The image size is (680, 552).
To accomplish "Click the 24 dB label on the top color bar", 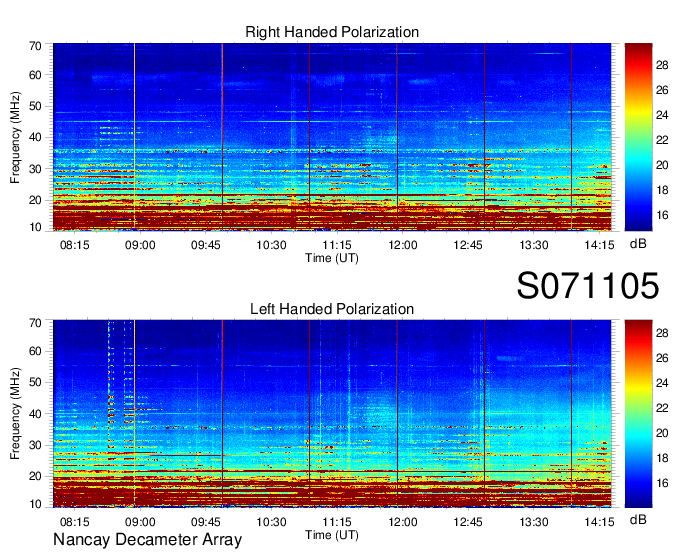I will click(x=662, y=115).
